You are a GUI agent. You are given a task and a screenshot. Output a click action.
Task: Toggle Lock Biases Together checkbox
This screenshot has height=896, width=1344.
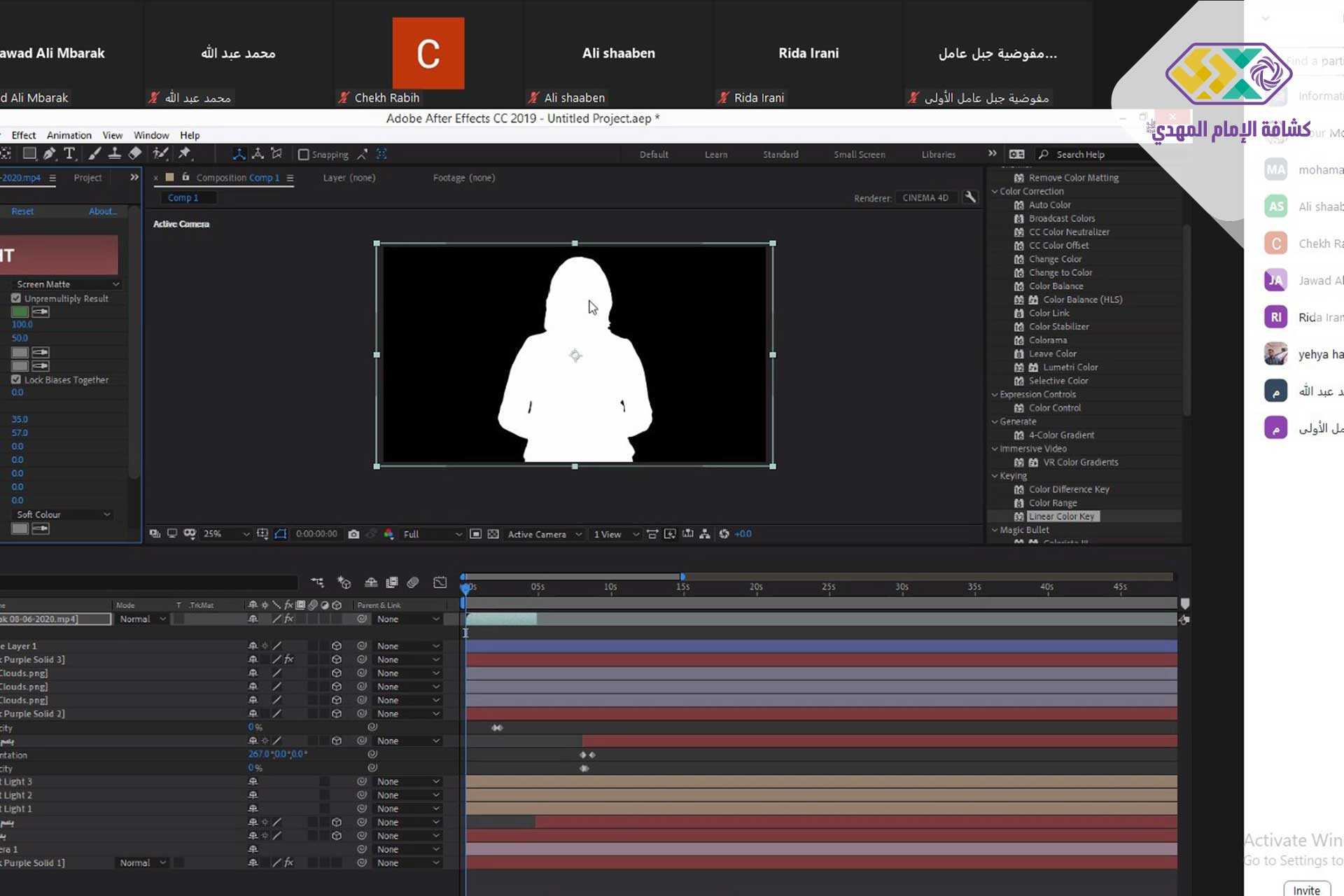coord(16,379)
